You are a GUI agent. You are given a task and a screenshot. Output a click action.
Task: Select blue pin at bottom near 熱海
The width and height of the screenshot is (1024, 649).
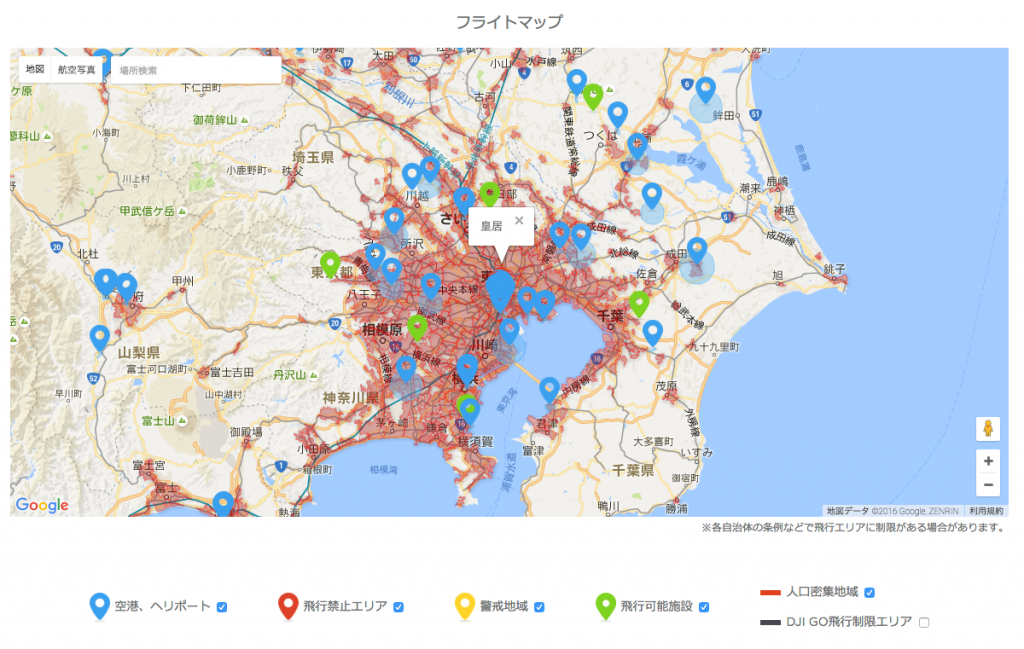[223, 503]
